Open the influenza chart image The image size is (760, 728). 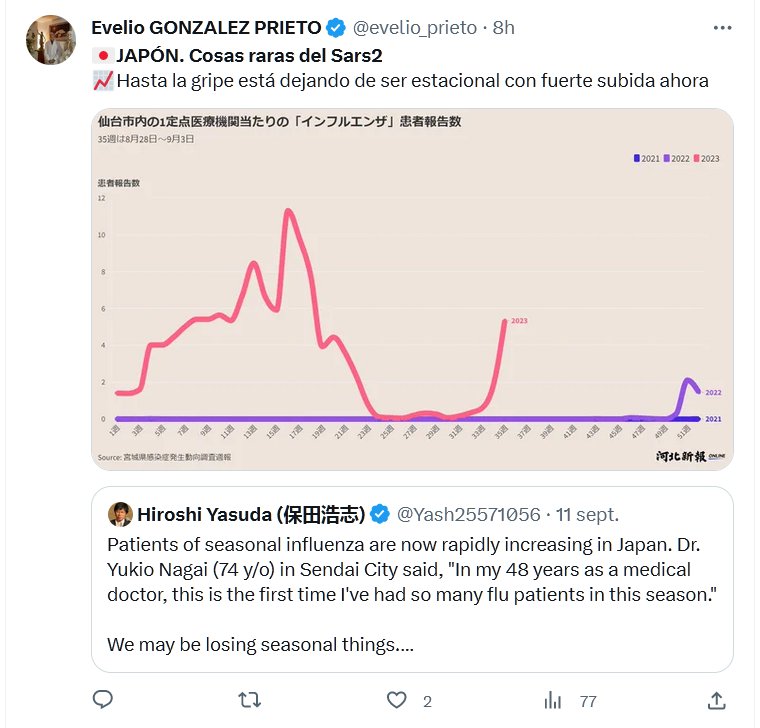(x=412, y=288)
